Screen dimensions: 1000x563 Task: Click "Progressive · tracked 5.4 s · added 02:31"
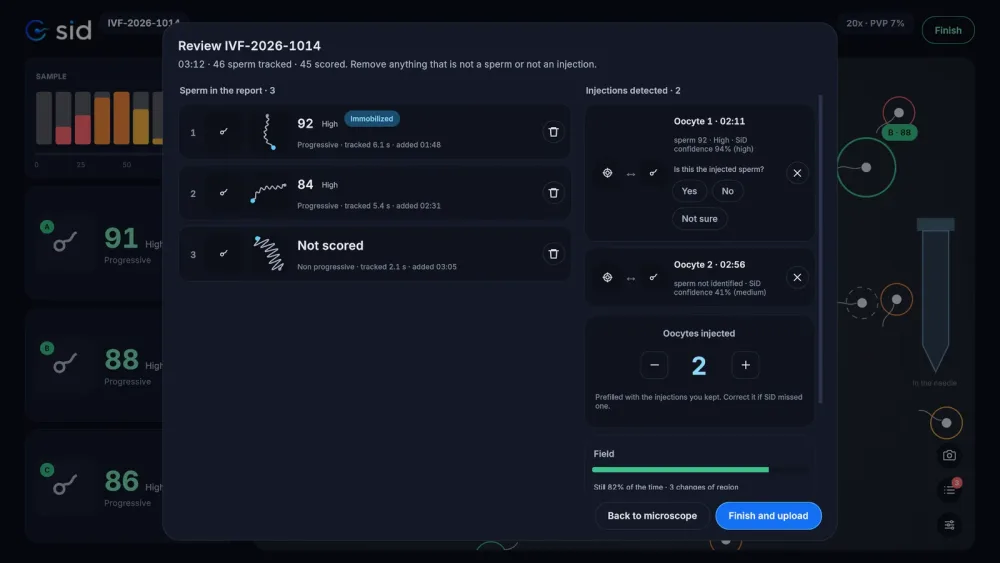369,206
